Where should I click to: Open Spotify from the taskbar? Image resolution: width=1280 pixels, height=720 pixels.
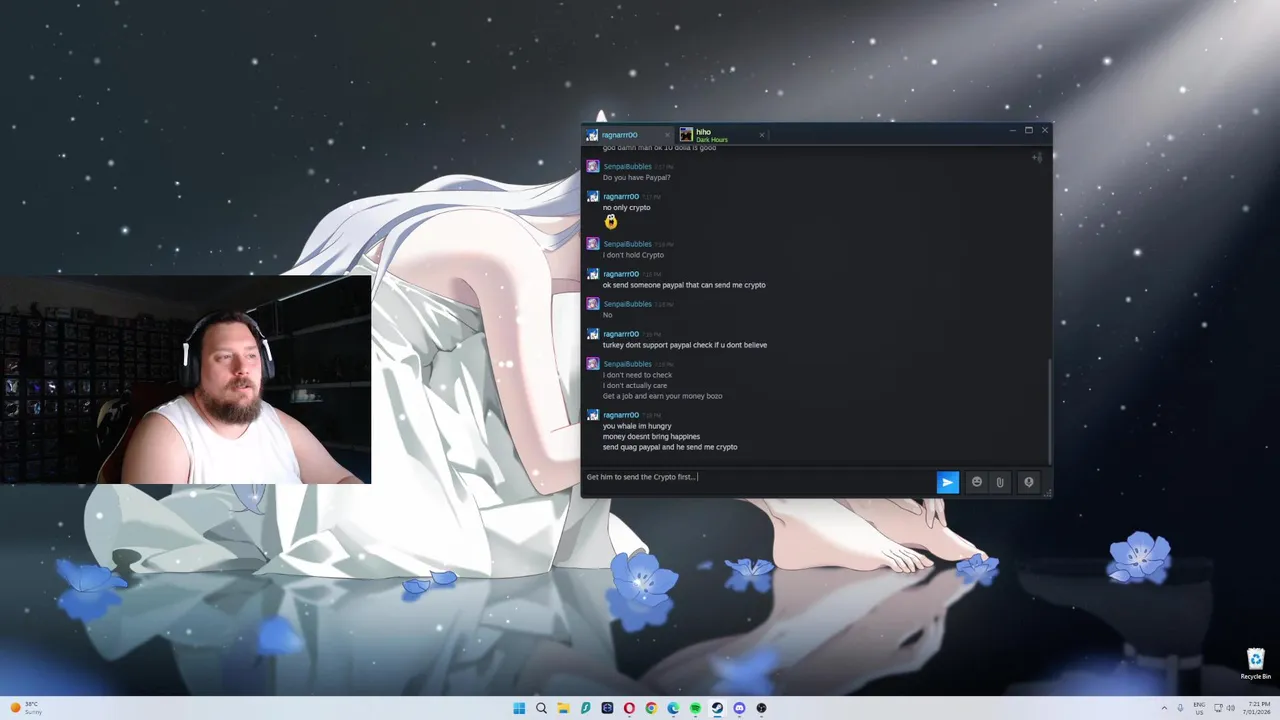695,708
